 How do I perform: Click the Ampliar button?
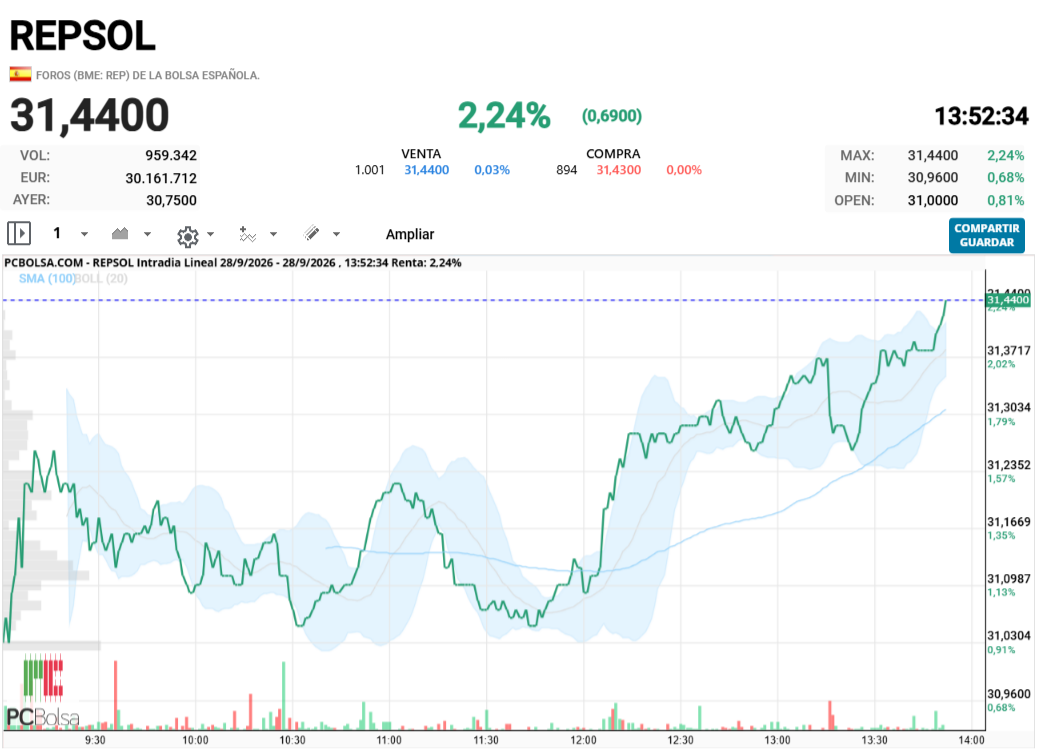[x=410, y=234]
